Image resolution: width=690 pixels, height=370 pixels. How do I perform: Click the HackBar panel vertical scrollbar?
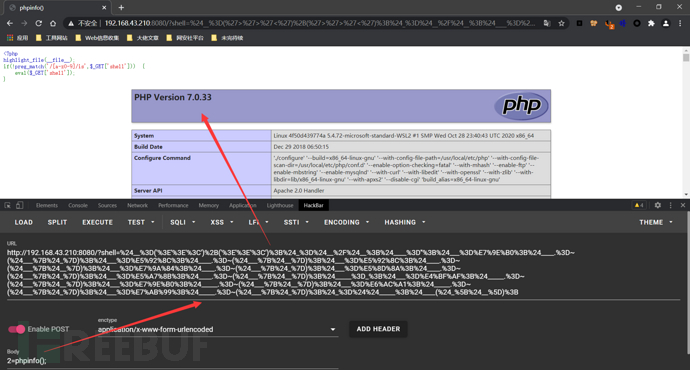687,282
